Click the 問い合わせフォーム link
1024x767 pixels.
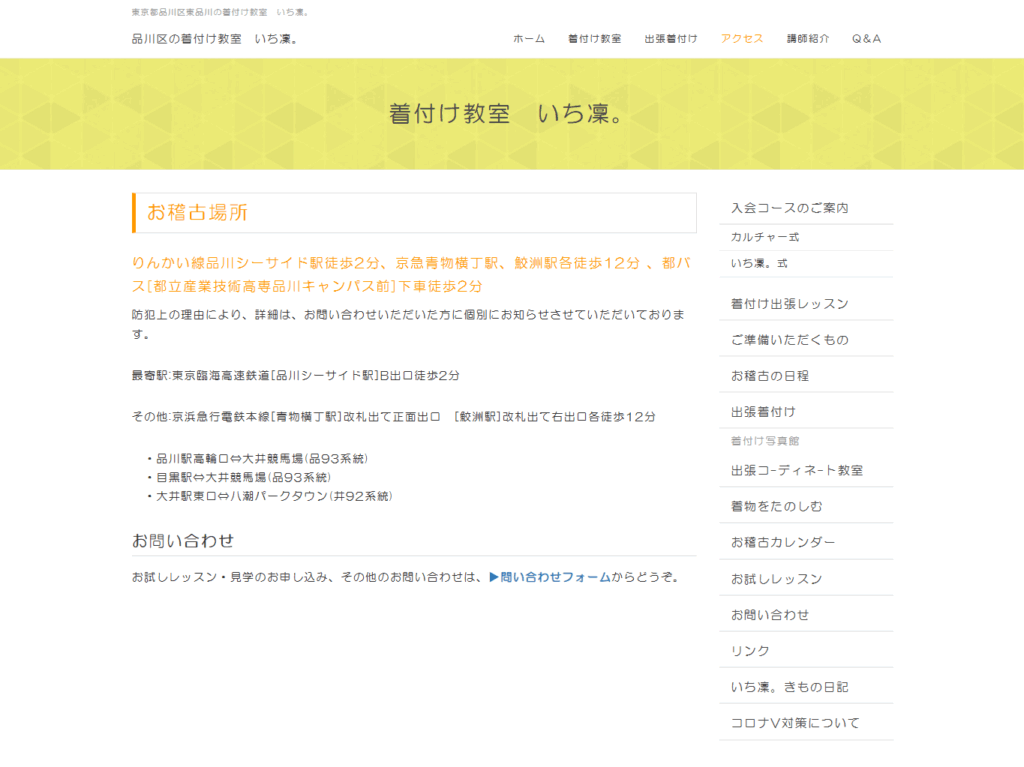point(550,577)
